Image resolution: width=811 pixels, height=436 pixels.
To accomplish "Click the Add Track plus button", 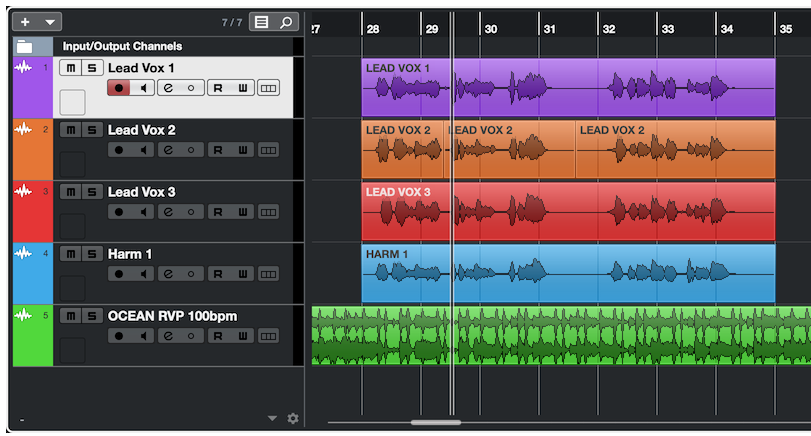I will 25,21.
